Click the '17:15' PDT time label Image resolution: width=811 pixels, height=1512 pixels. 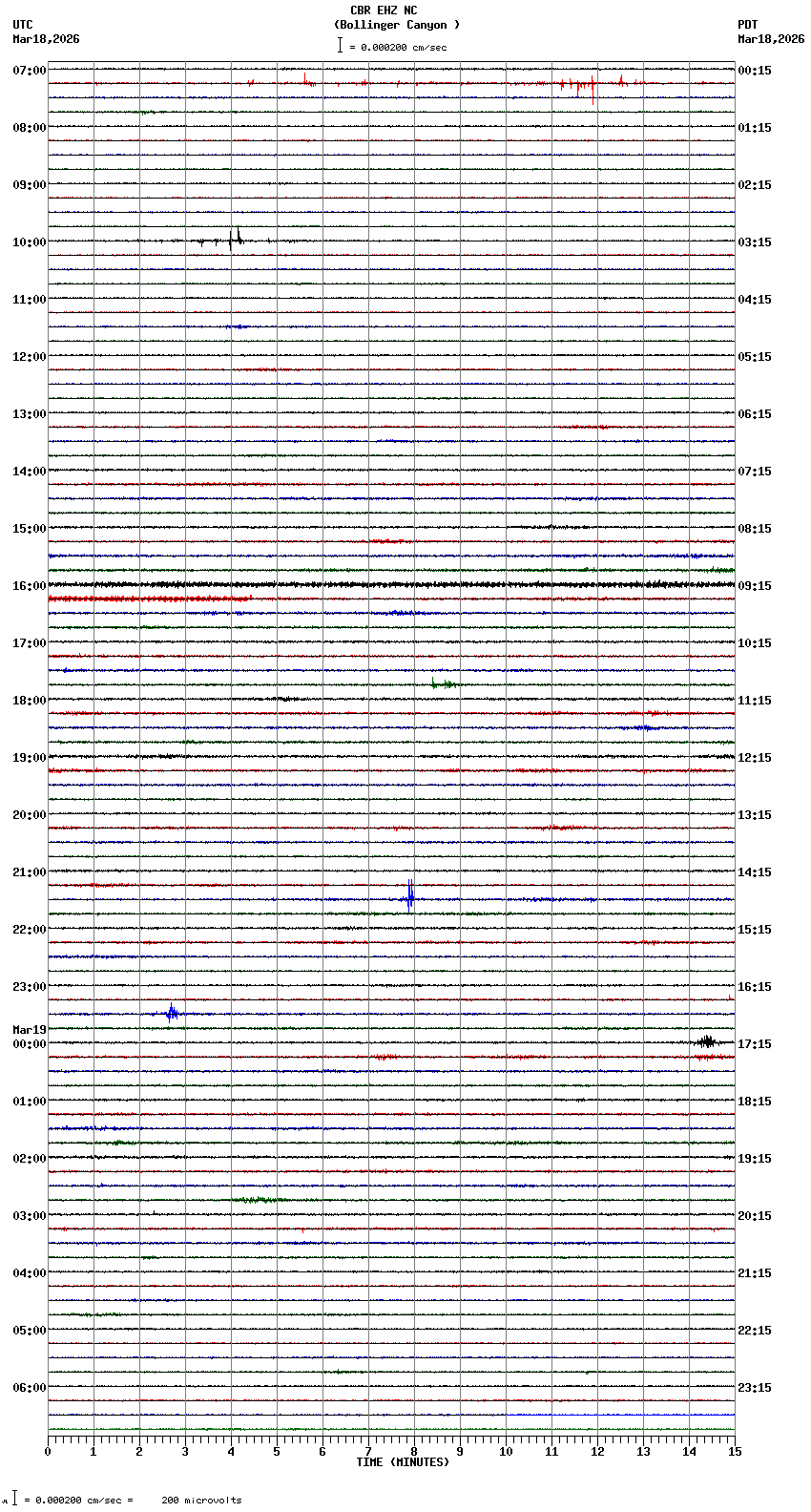[x=755, y=1044]
